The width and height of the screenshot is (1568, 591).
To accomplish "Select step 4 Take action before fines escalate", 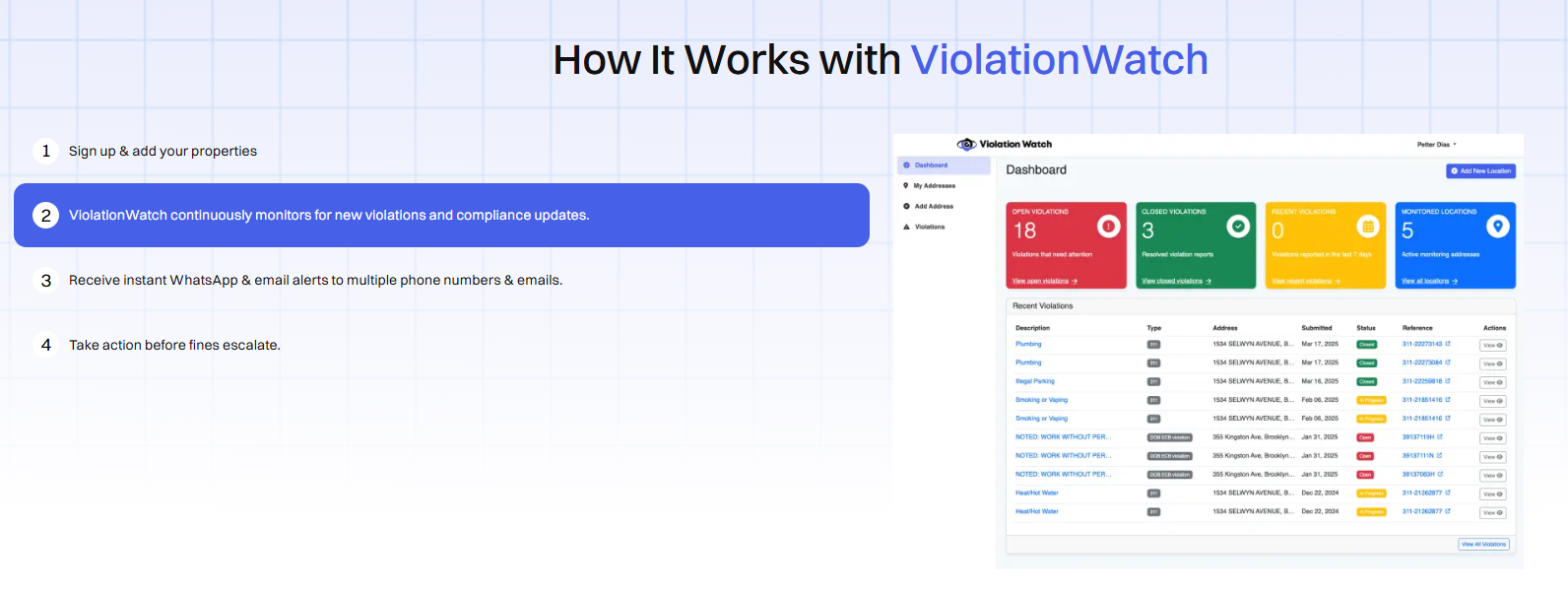I will coord(441,345).
